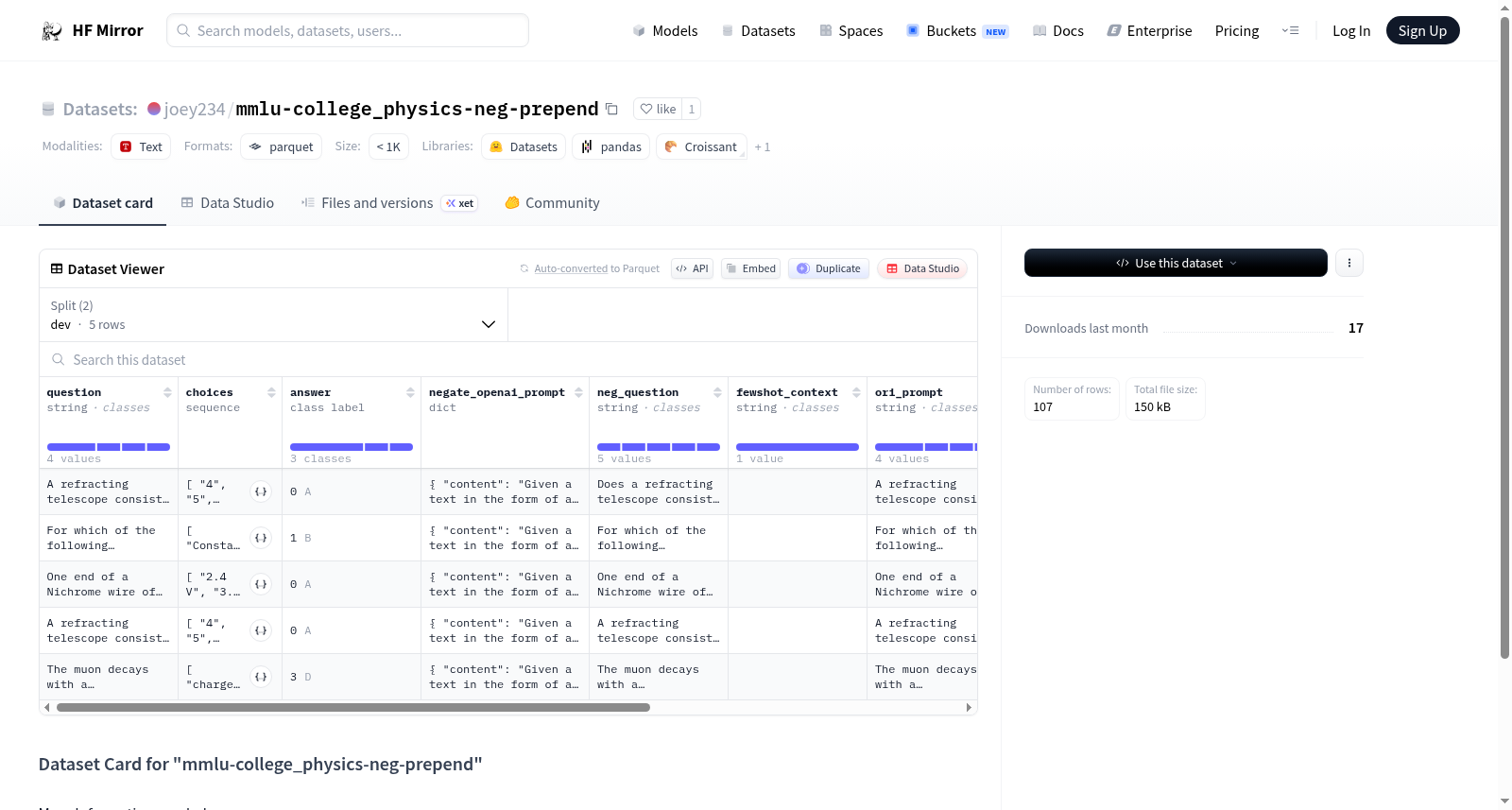The image size is (1512, 810).
Task: Open the Split dev dropdown
Action: point(273,315)
